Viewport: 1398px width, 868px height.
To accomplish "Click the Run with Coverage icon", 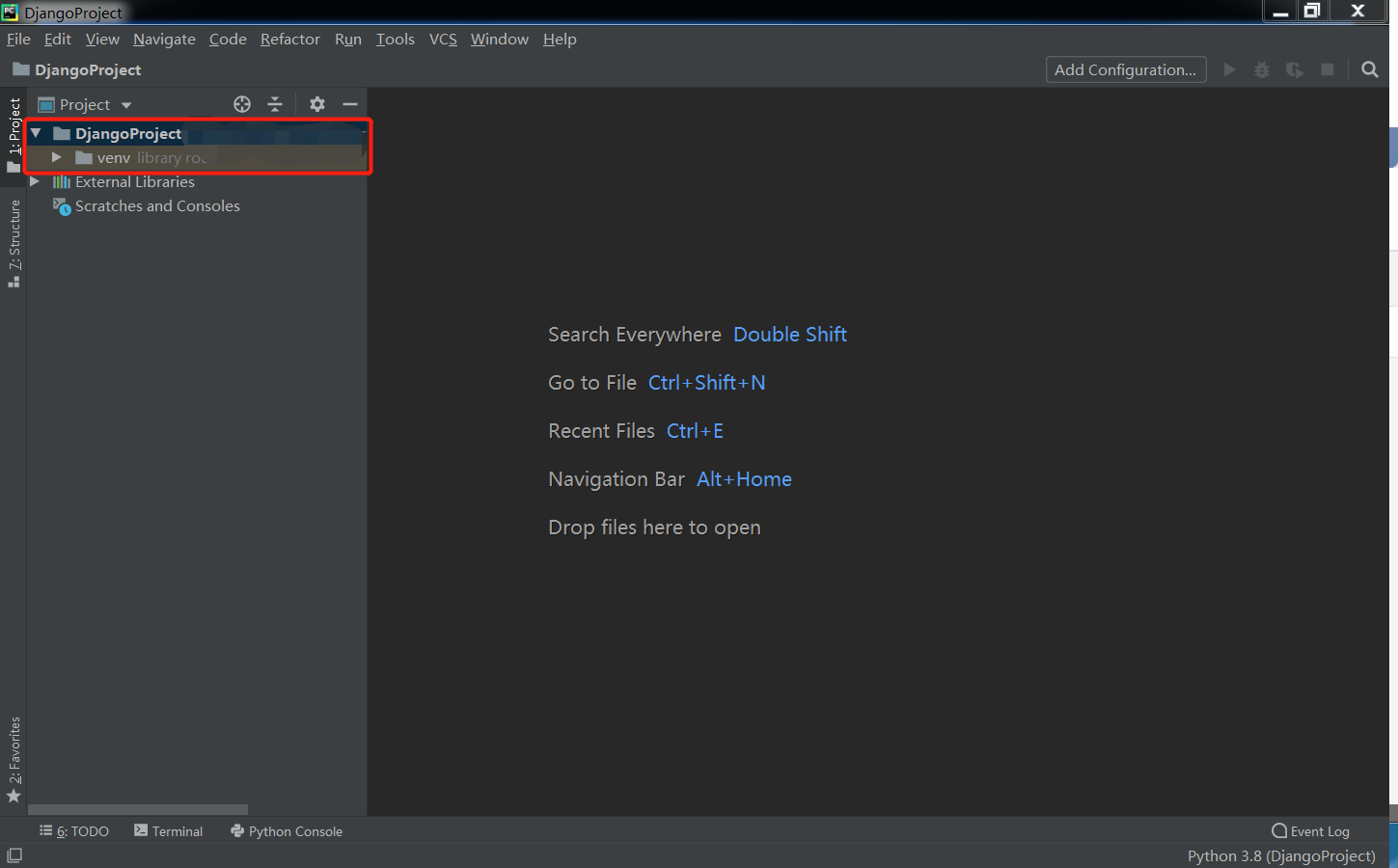I will pyautogui.click(x=1295, y=69).
